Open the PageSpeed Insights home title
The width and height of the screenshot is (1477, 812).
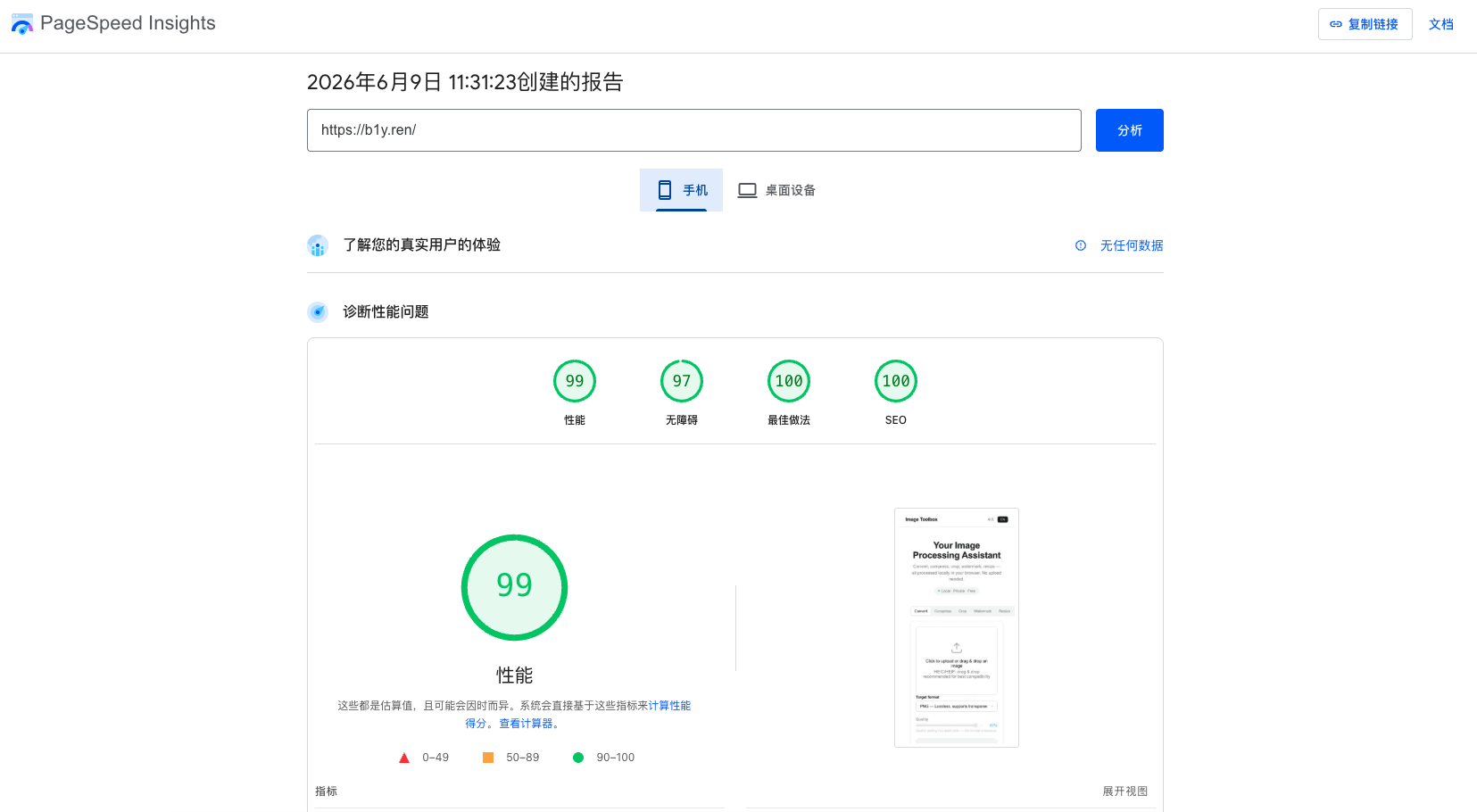pyautogui.click(x=128, y=23)
